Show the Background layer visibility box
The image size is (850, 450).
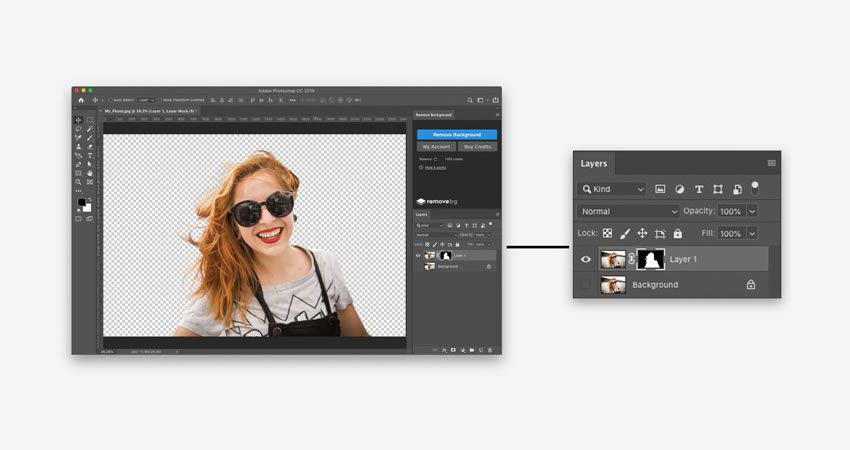point(586,285)
